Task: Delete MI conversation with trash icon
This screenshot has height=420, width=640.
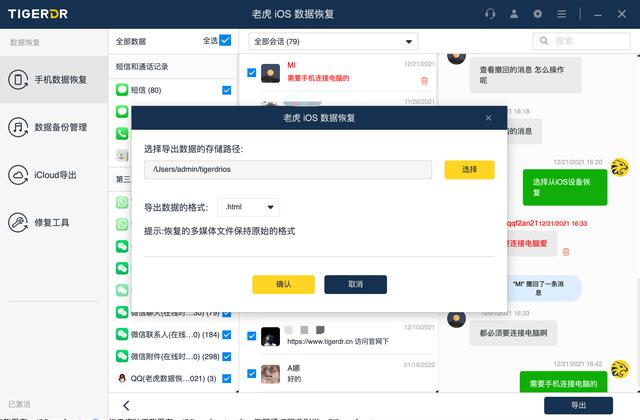Action: coord(424,81)
